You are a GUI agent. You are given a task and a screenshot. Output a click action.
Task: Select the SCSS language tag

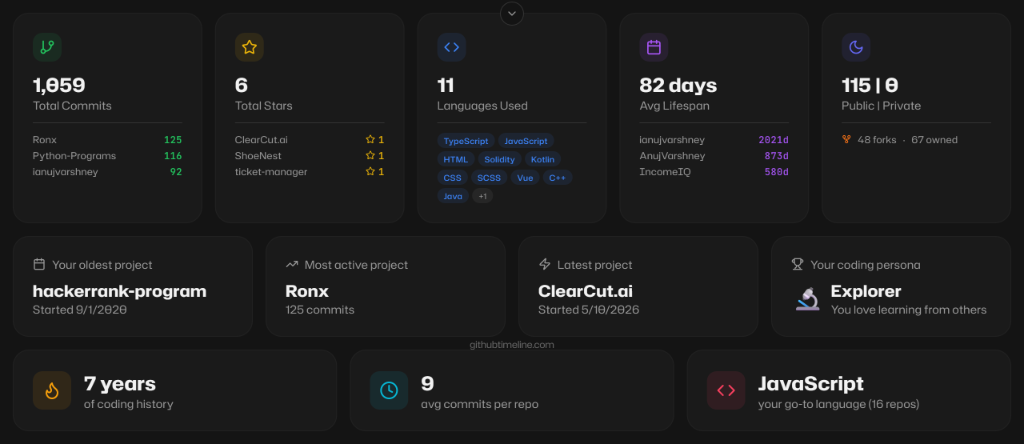[x=488, y=178]
